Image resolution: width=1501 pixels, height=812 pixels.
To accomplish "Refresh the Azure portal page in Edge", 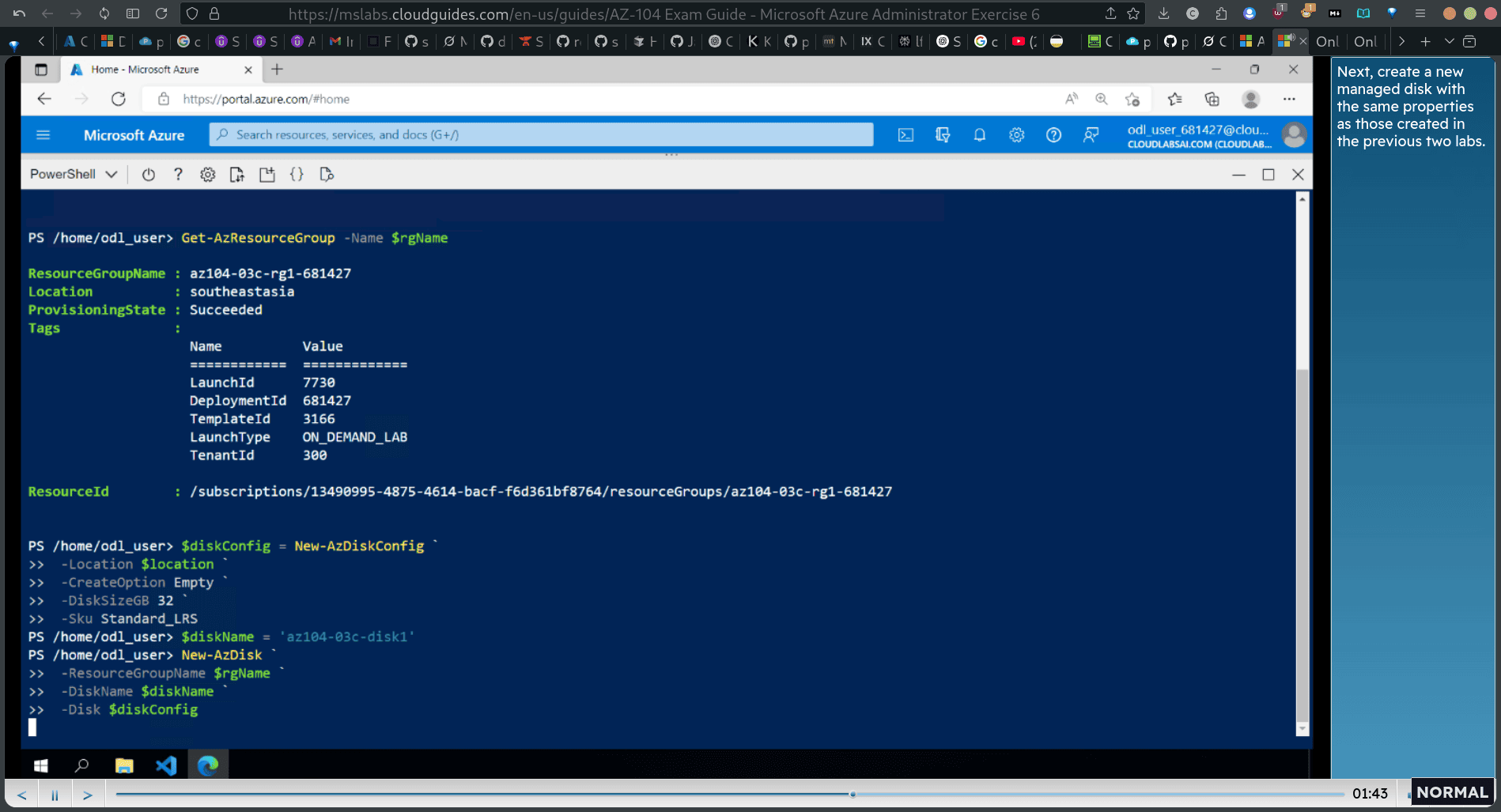I will tap(119, 99).
